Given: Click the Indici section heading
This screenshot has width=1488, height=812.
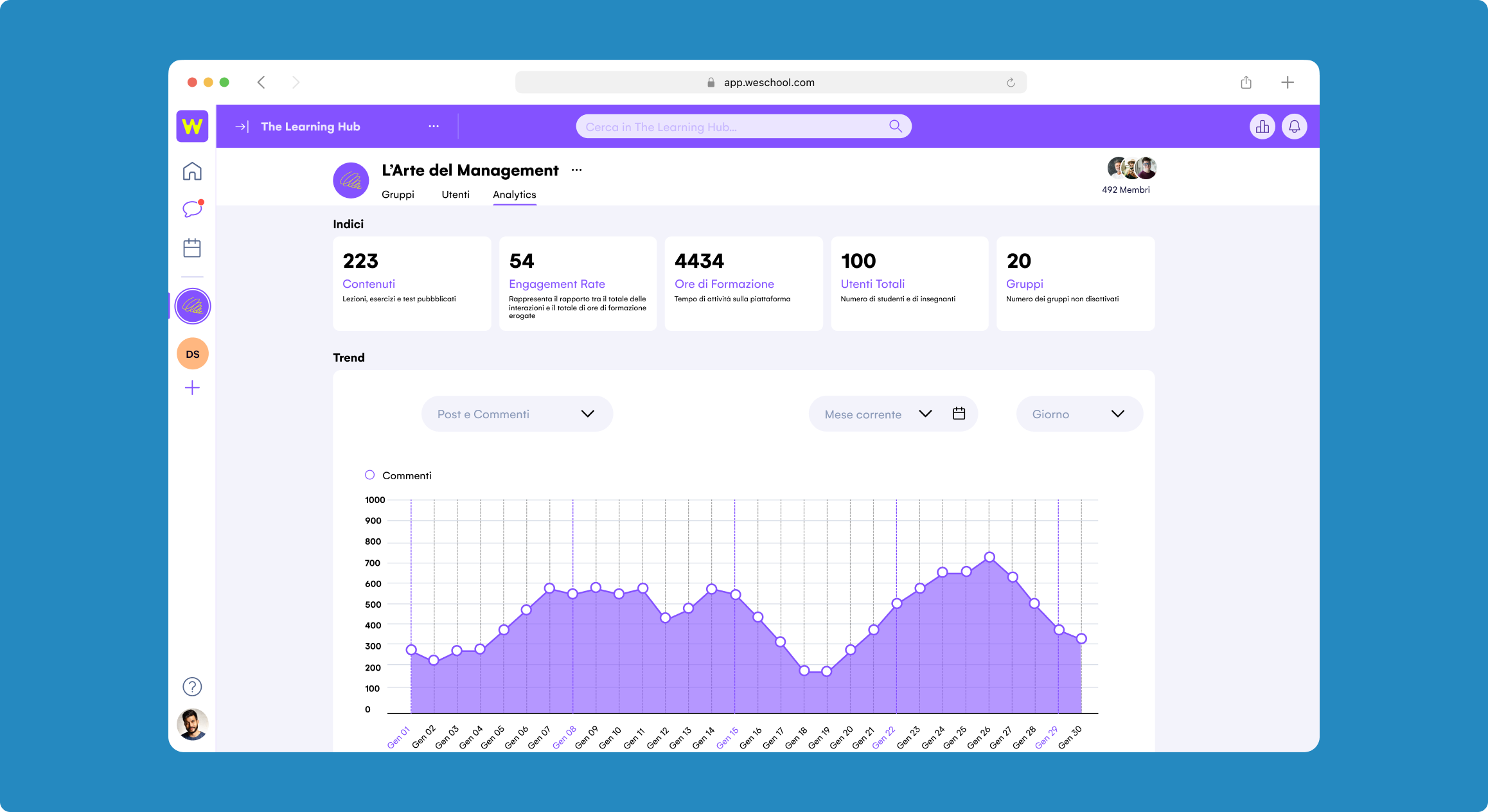Looking at the screenshot, I should click(x=348, y=224).
